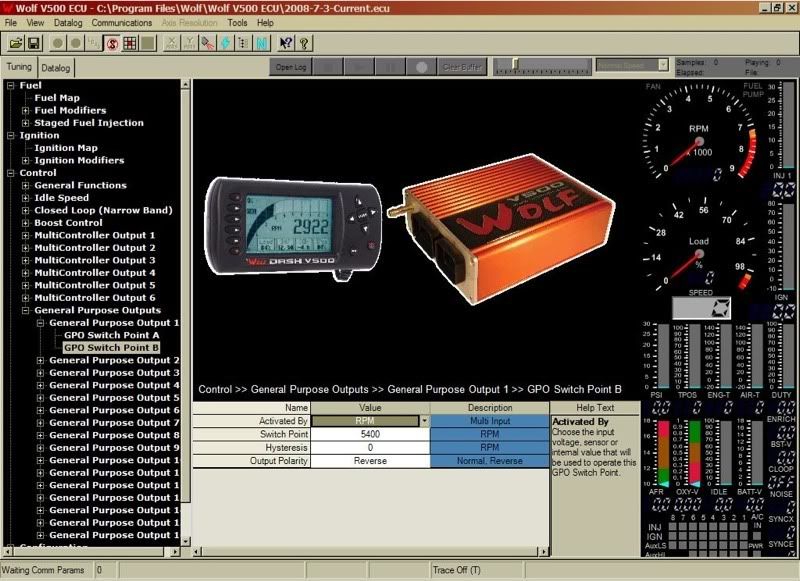Click the first grey circle toolbar icon
800x581 pixels.
click(x=58, y=43)
